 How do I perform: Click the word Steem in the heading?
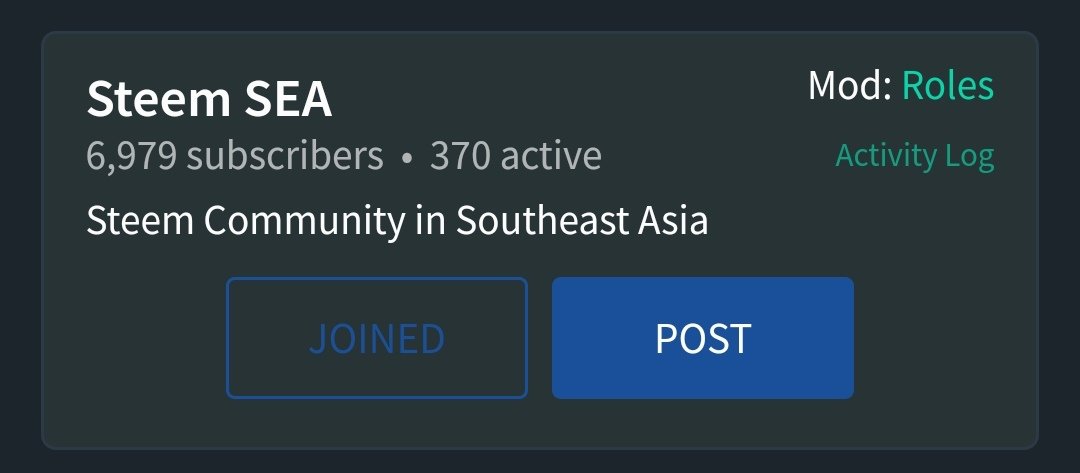[x=158, y=98]
